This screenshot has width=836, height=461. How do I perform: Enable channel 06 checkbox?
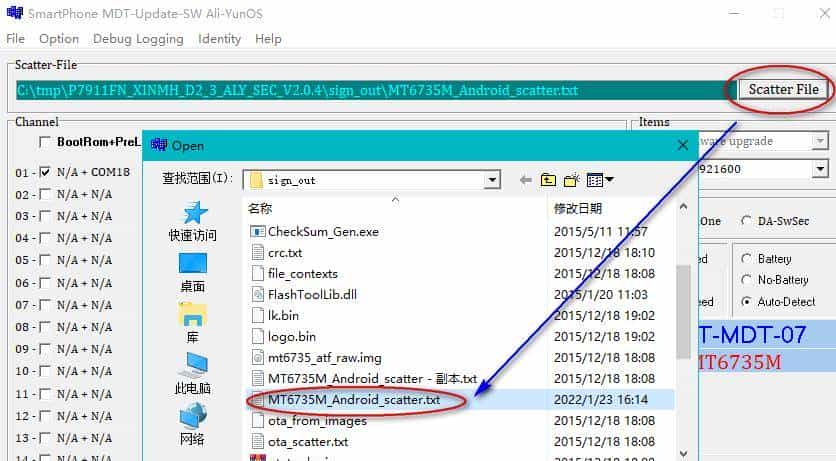tap(45, 282)
